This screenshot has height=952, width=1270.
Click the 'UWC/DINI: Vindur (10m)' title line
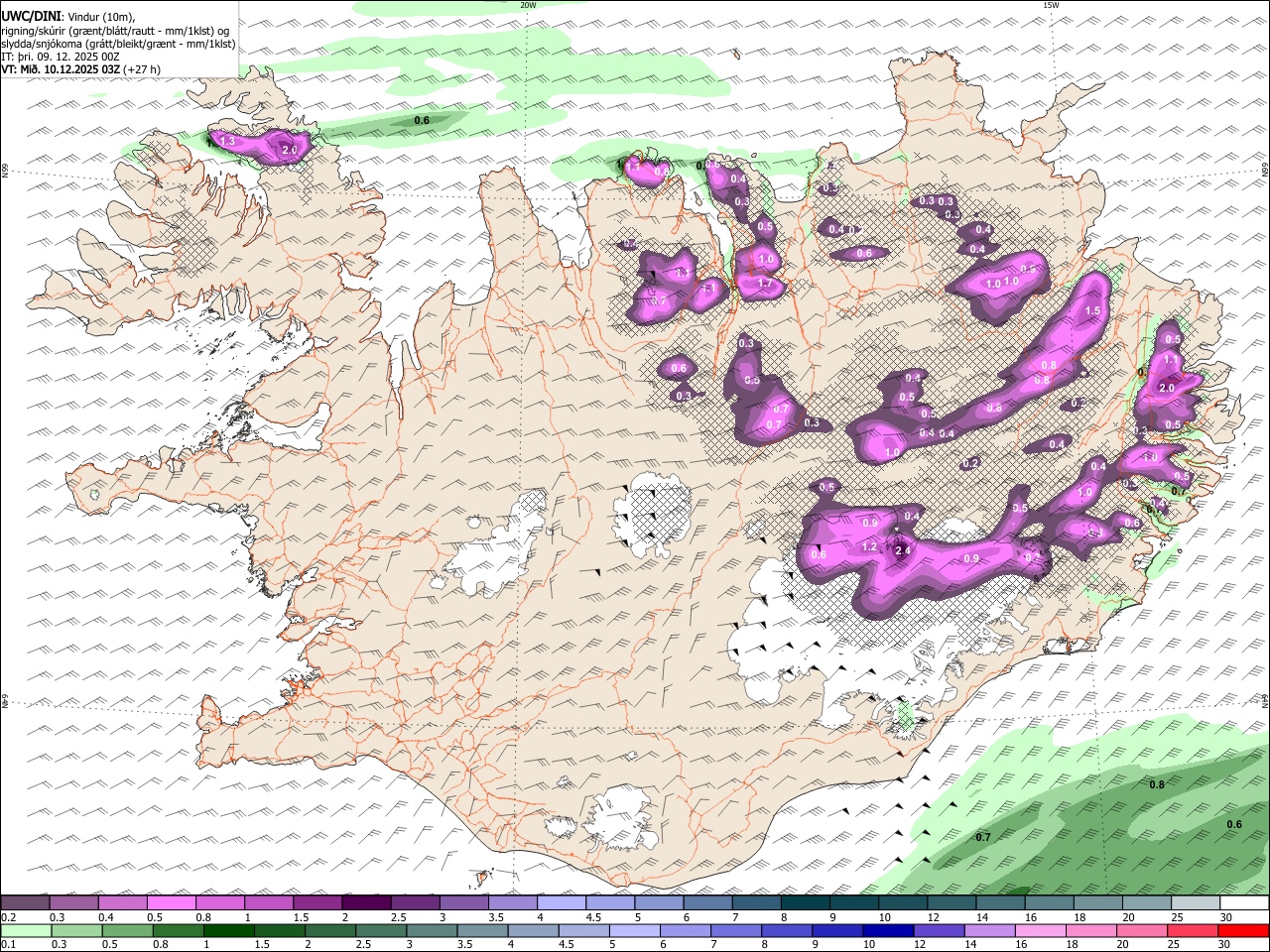click(x=68, y=17)
